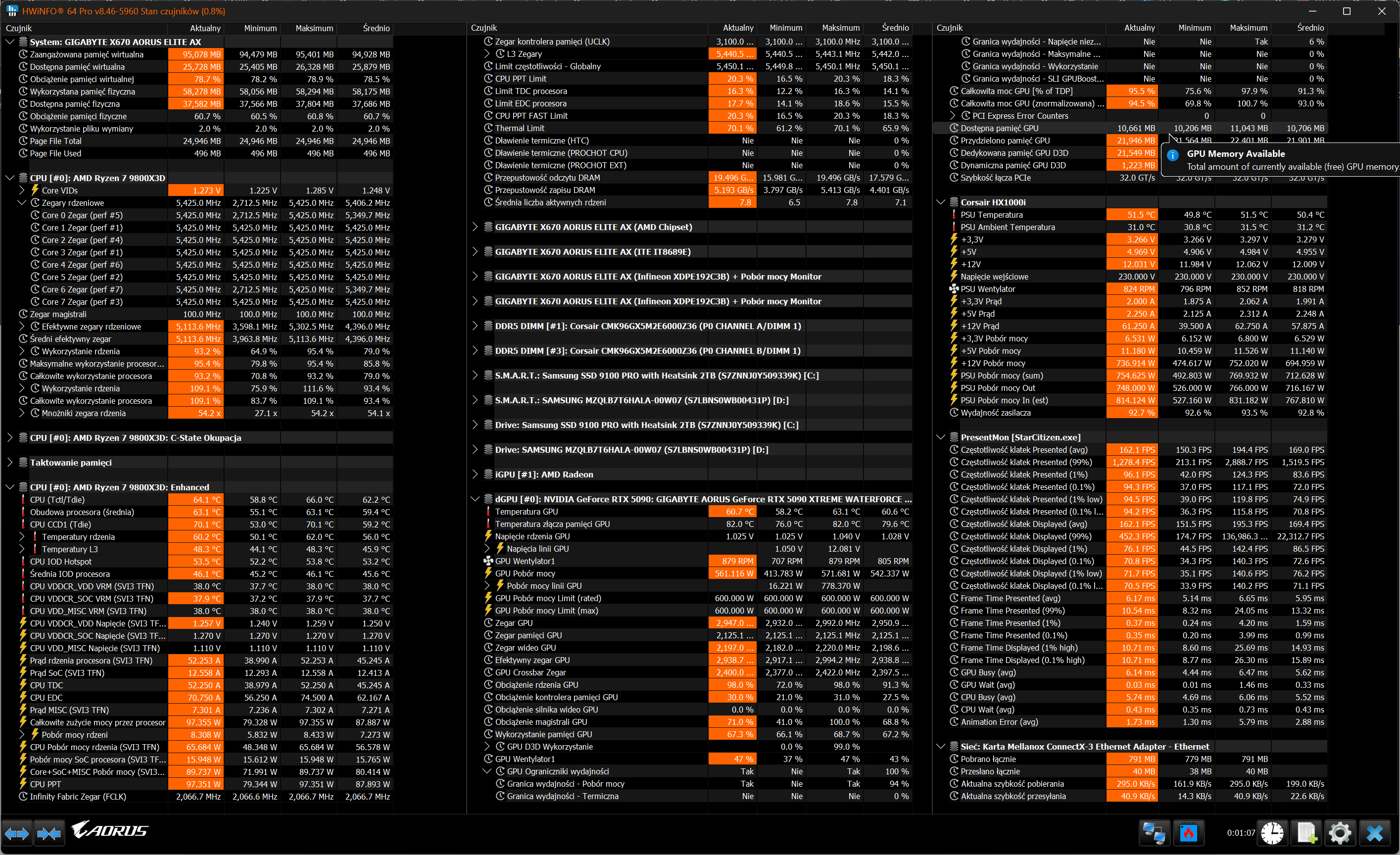1400x855 pixels.
Task: Select the CPU (Tctl/Tdie) temperature row
Action: pyautogui.click(x=57, y=500)
